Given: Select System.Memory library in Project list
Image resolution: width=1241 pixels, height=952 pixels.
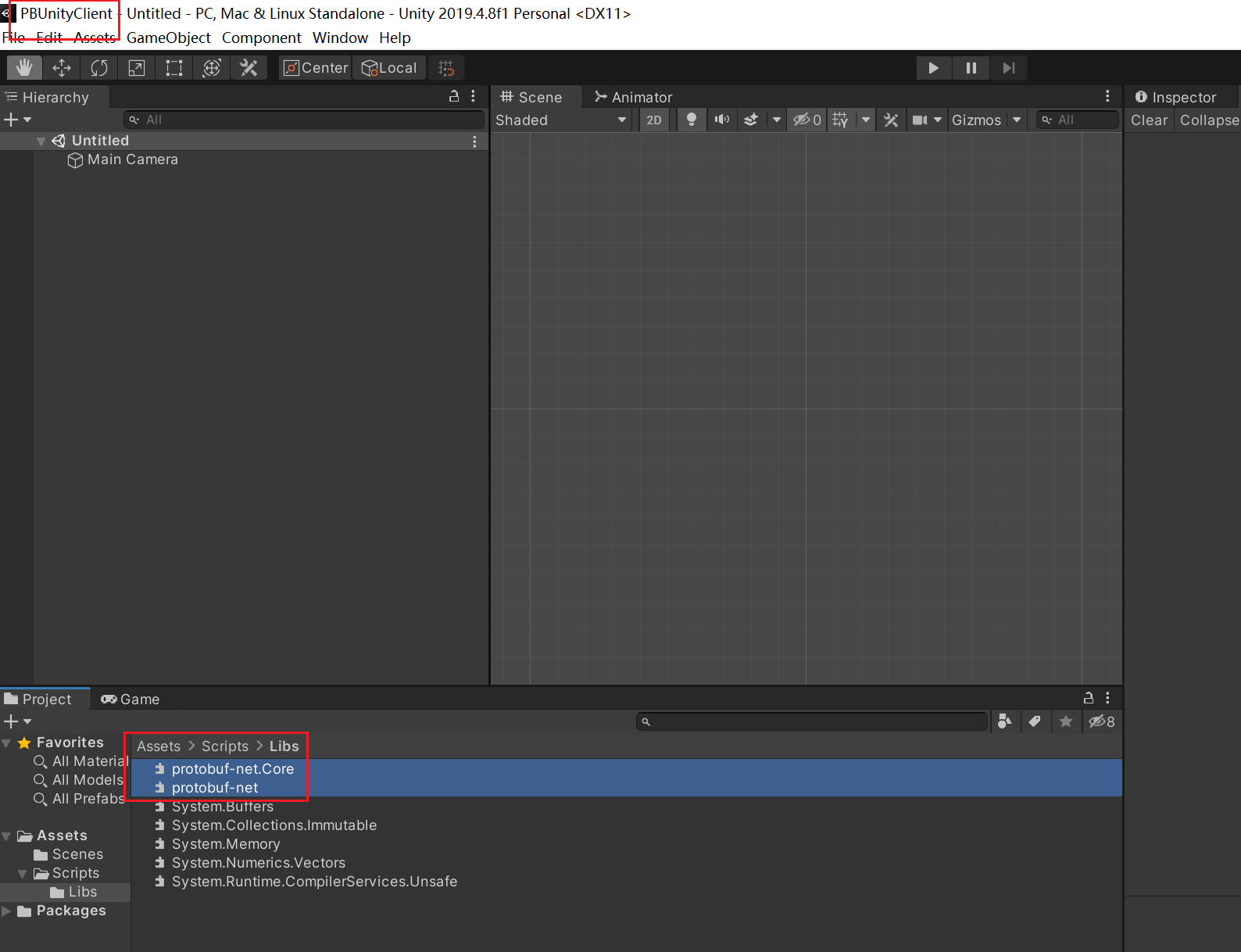Looking at the screenshot, I should (x=225, y=844).
